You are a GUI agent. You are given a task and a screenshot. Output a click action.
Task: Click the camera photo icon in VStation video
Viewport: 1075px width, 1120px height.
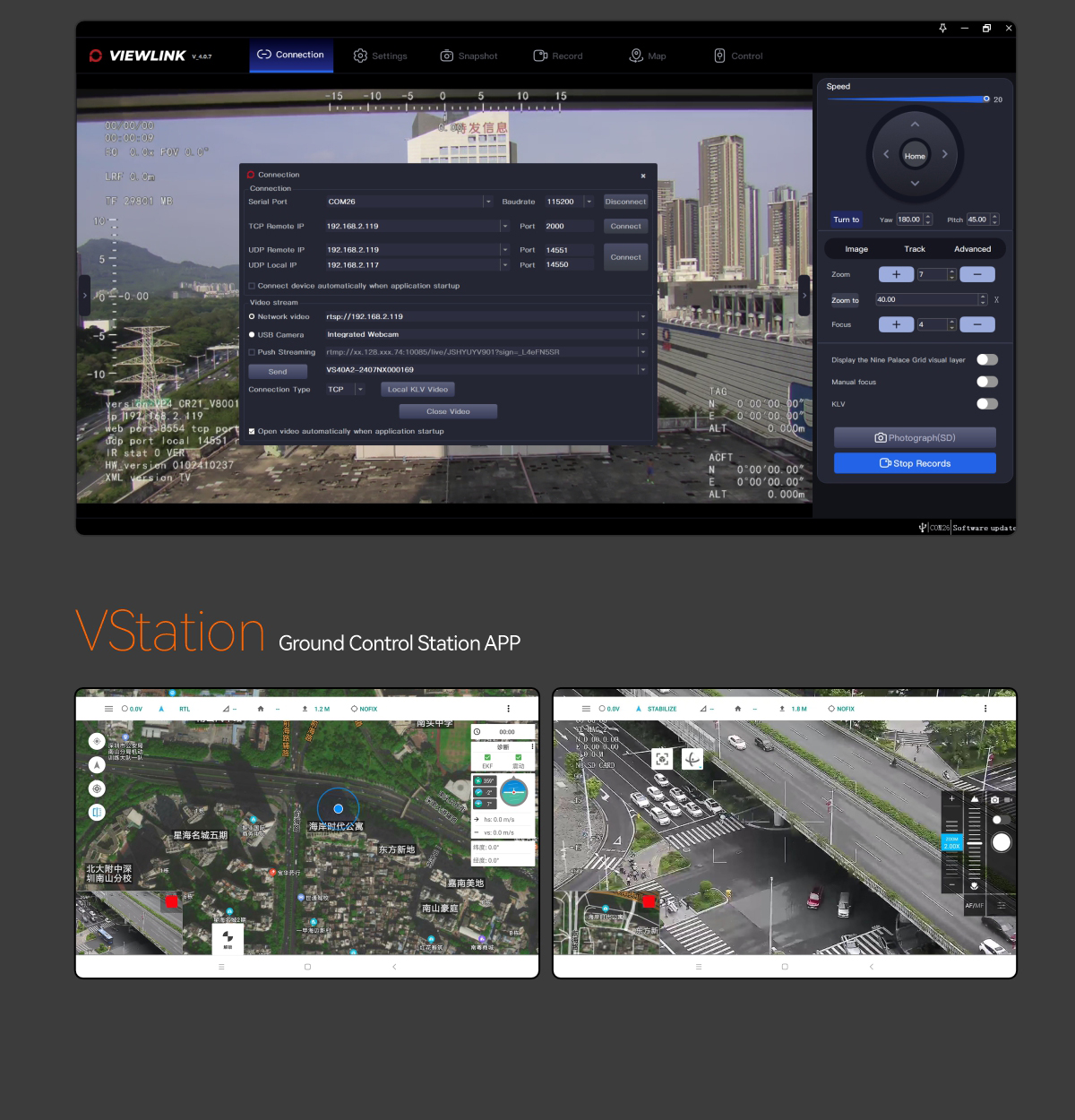(994, 799)
